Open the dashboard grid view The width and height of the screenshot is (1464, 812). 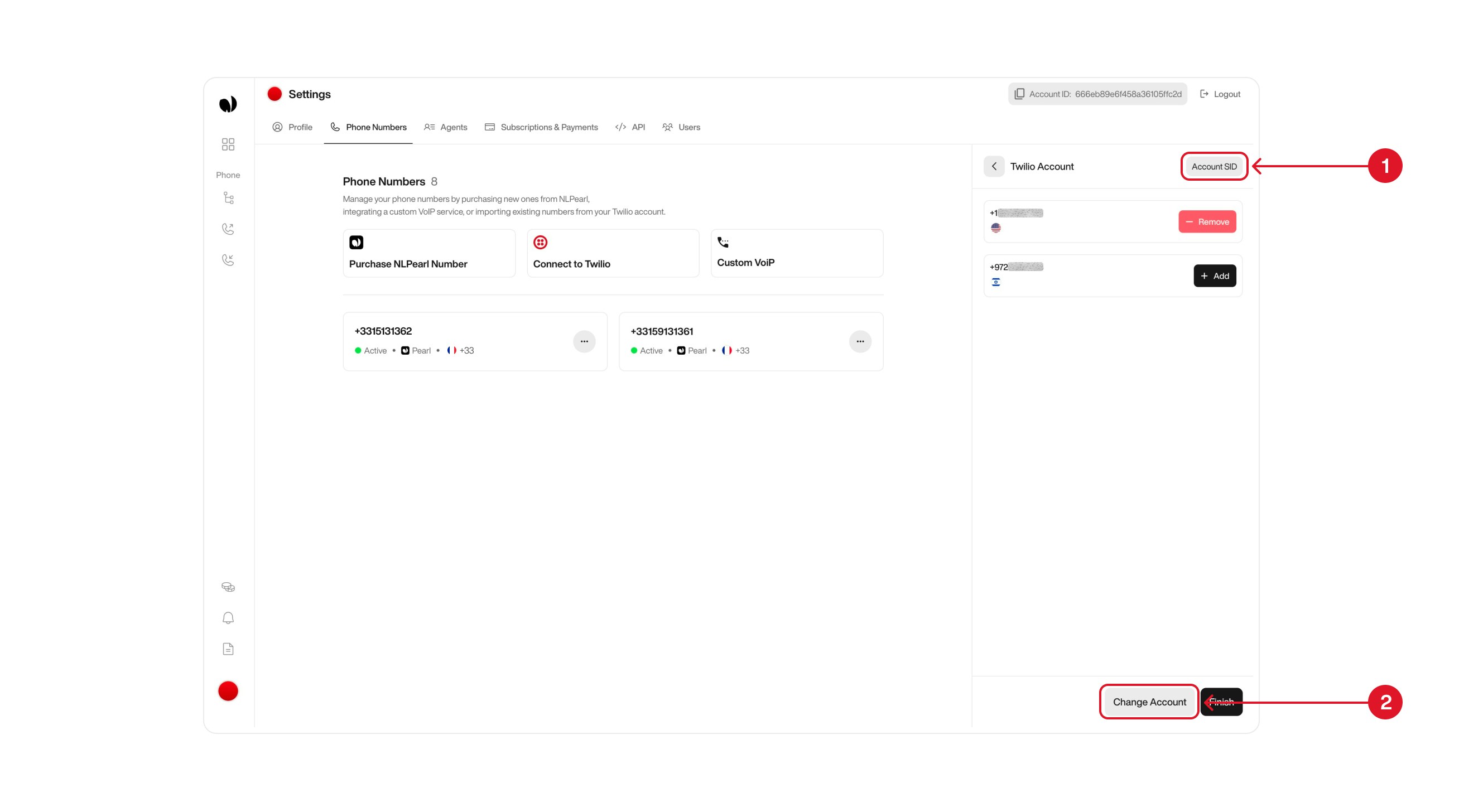click(228, 145)
